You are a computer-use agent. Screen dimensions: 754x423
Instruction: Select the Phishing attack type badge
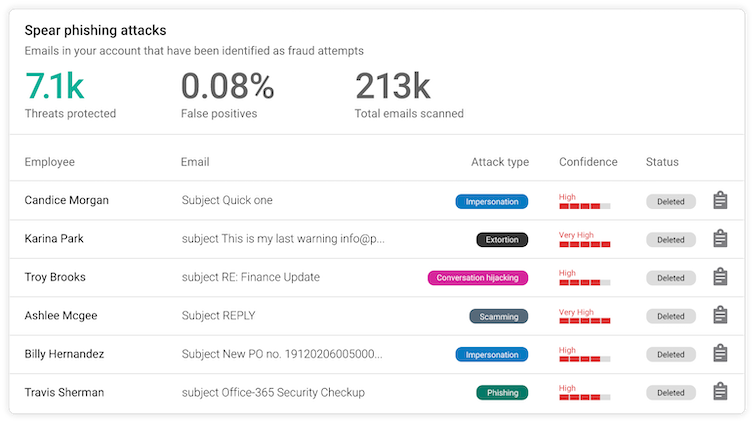click(x=502, y=393)
